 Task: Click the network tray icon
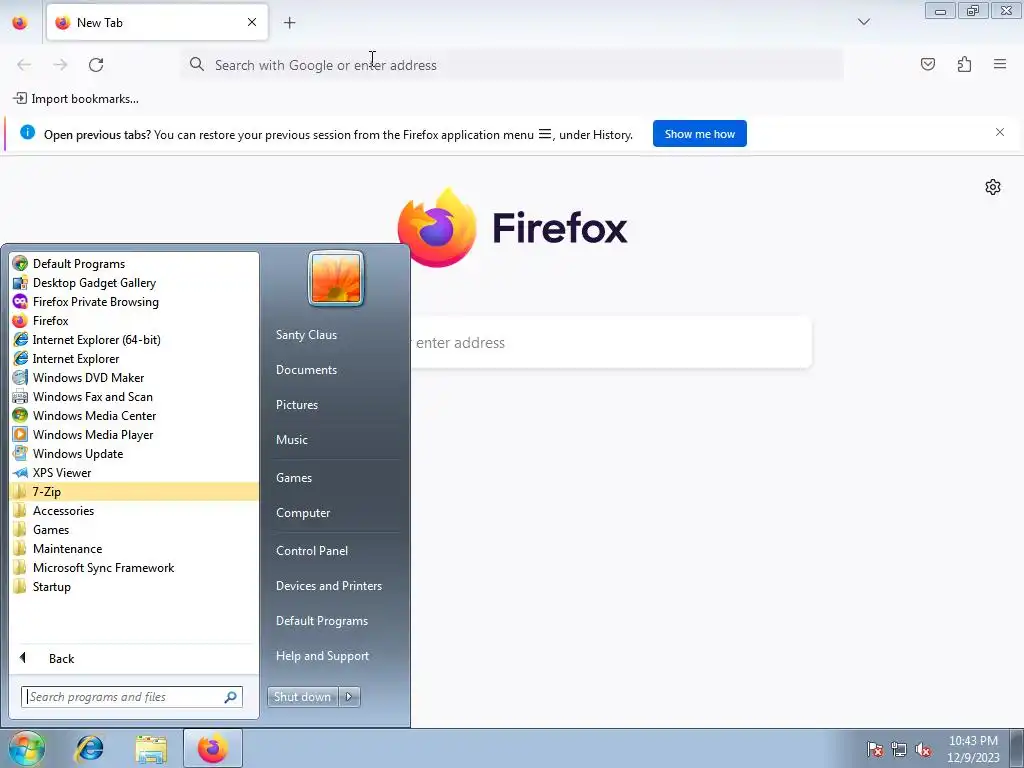pyautogui.click(x=899, y=750)
